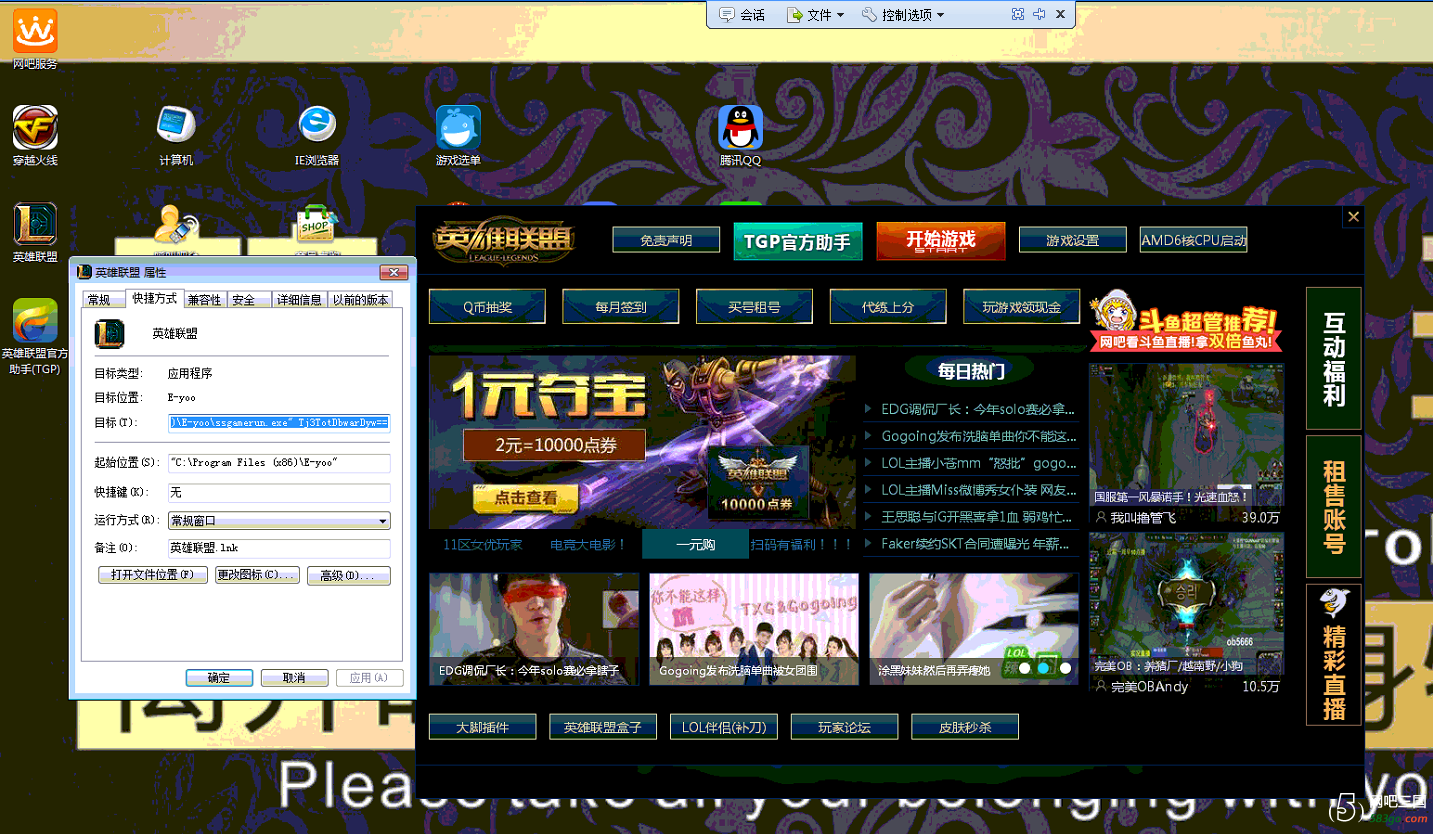The image size is (1433, 834).
Task: Switch to the 兼容性 tab
Action: [204, 300]
